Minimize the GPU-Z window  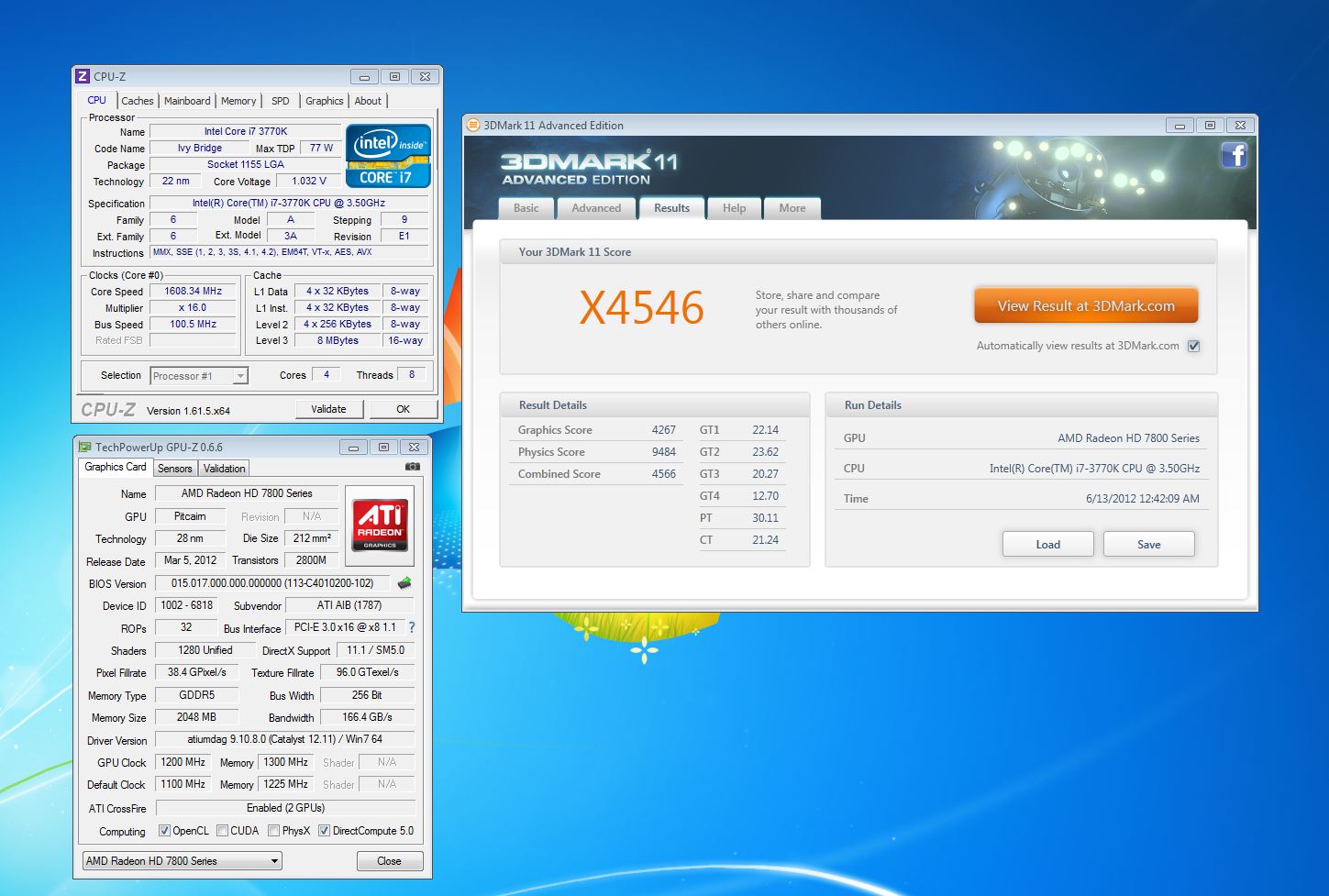(353, 448)
